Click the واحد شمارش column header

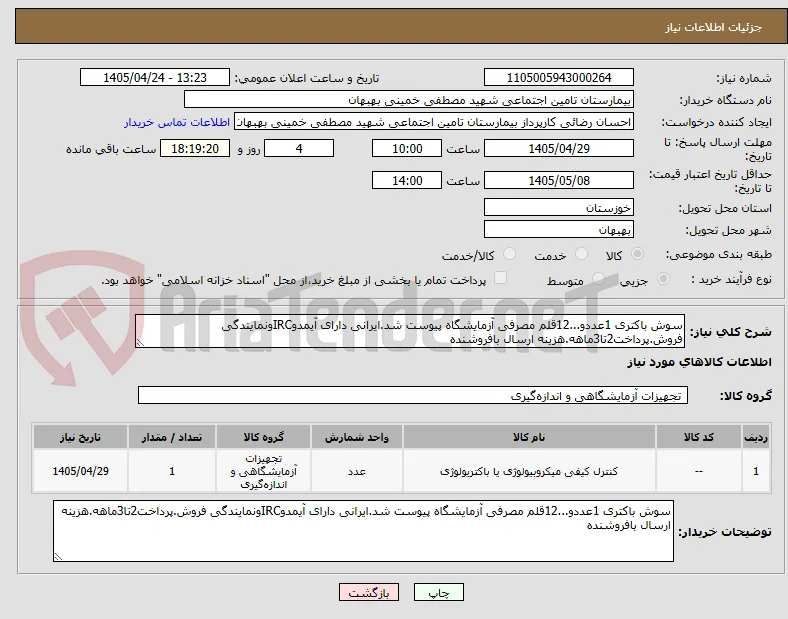(x=357, y=437)
